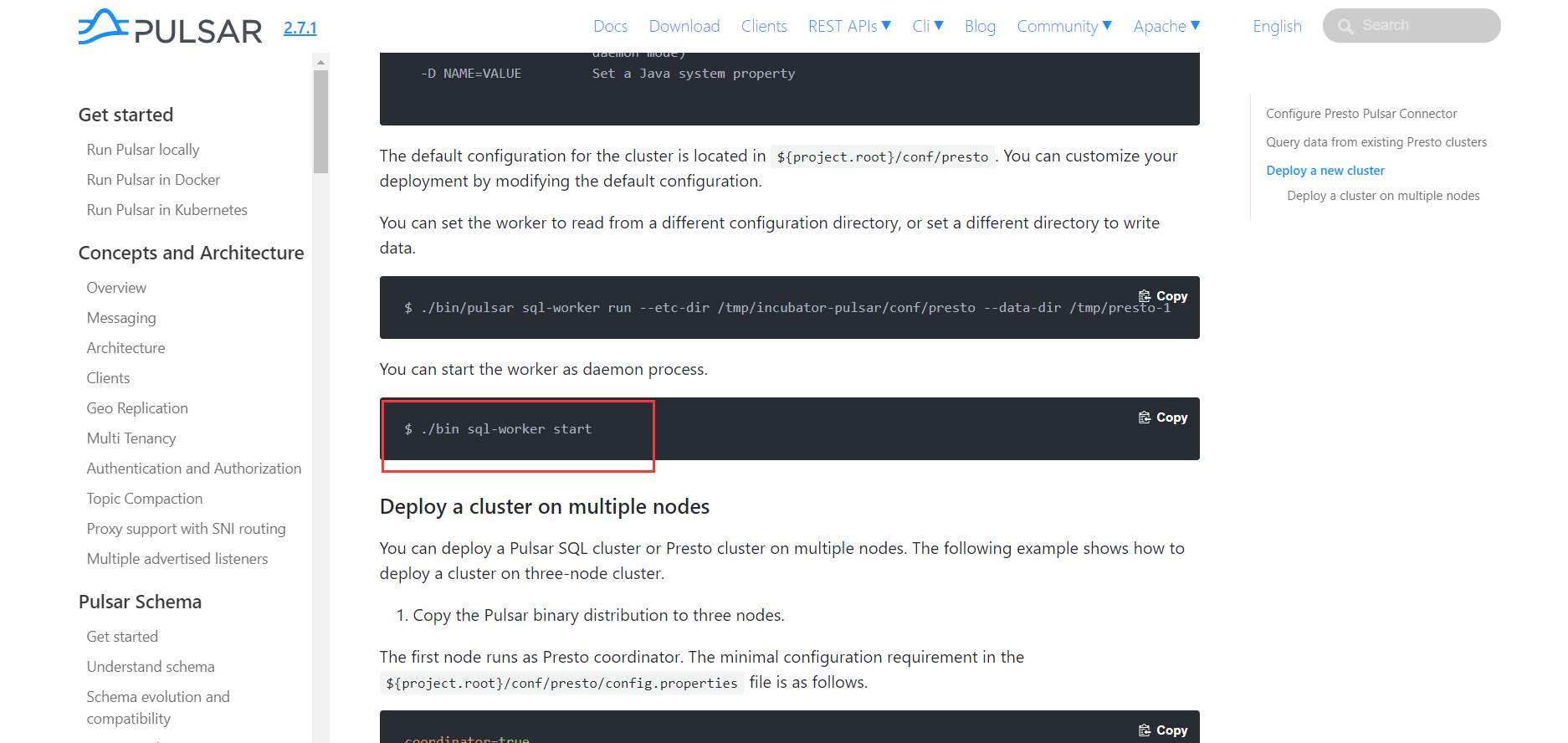Screen dimensions: 1568x743
Task: Click the sidebar scrollbar thumb
Action: tap(320, 121)
